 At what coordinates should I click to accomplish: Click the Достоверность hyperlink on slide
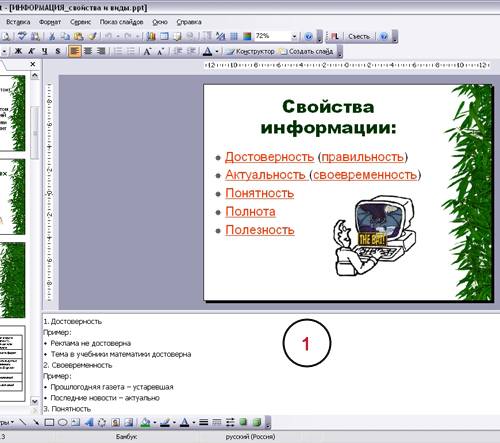pos(269,157)
